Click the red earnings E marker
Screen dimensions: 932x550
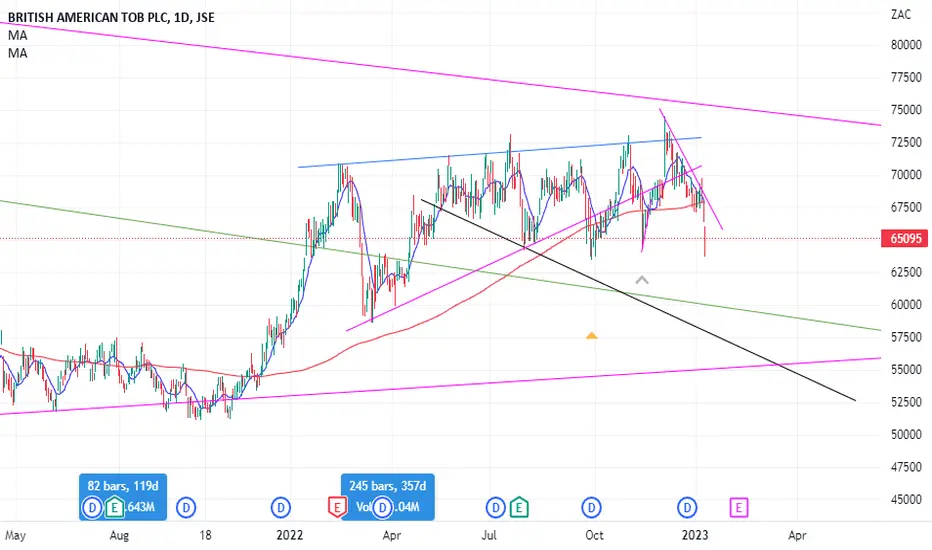(337, 508)
